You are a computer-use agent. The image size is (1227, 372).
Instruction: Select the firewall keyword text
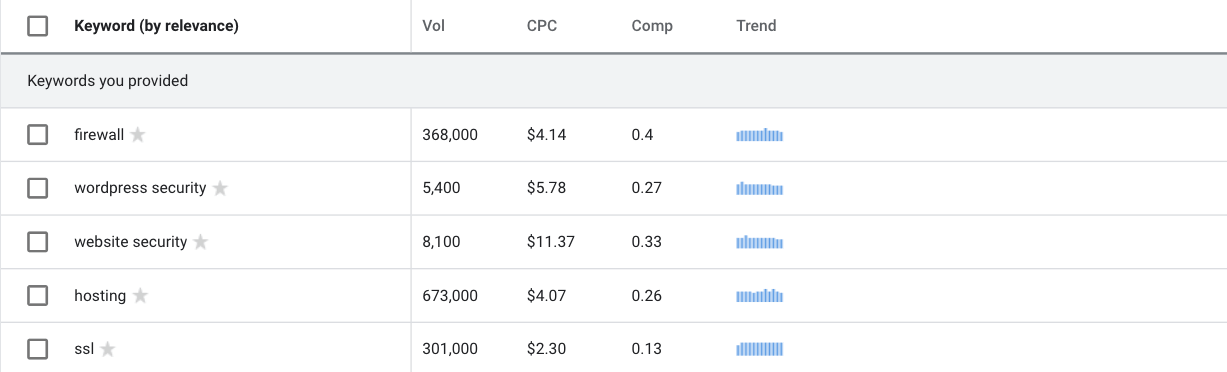(99, 134)
